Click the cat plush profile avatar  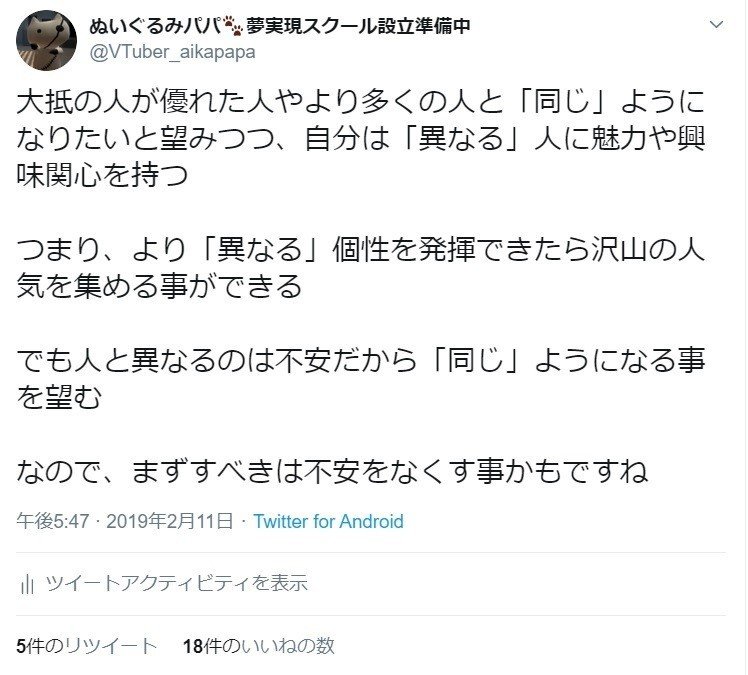(46, 41)
